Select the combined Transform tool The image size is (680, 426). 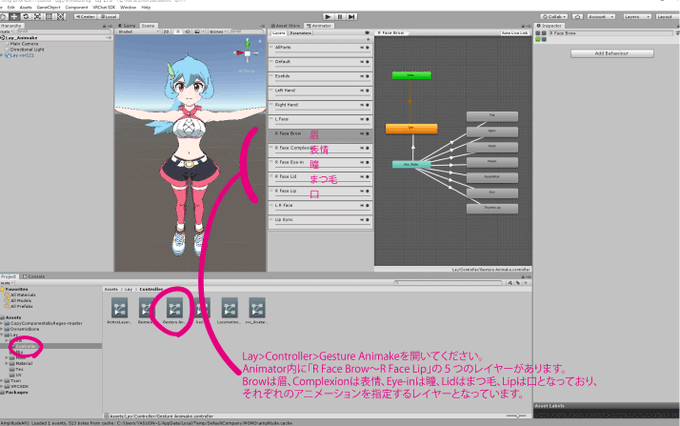point(60,16)
